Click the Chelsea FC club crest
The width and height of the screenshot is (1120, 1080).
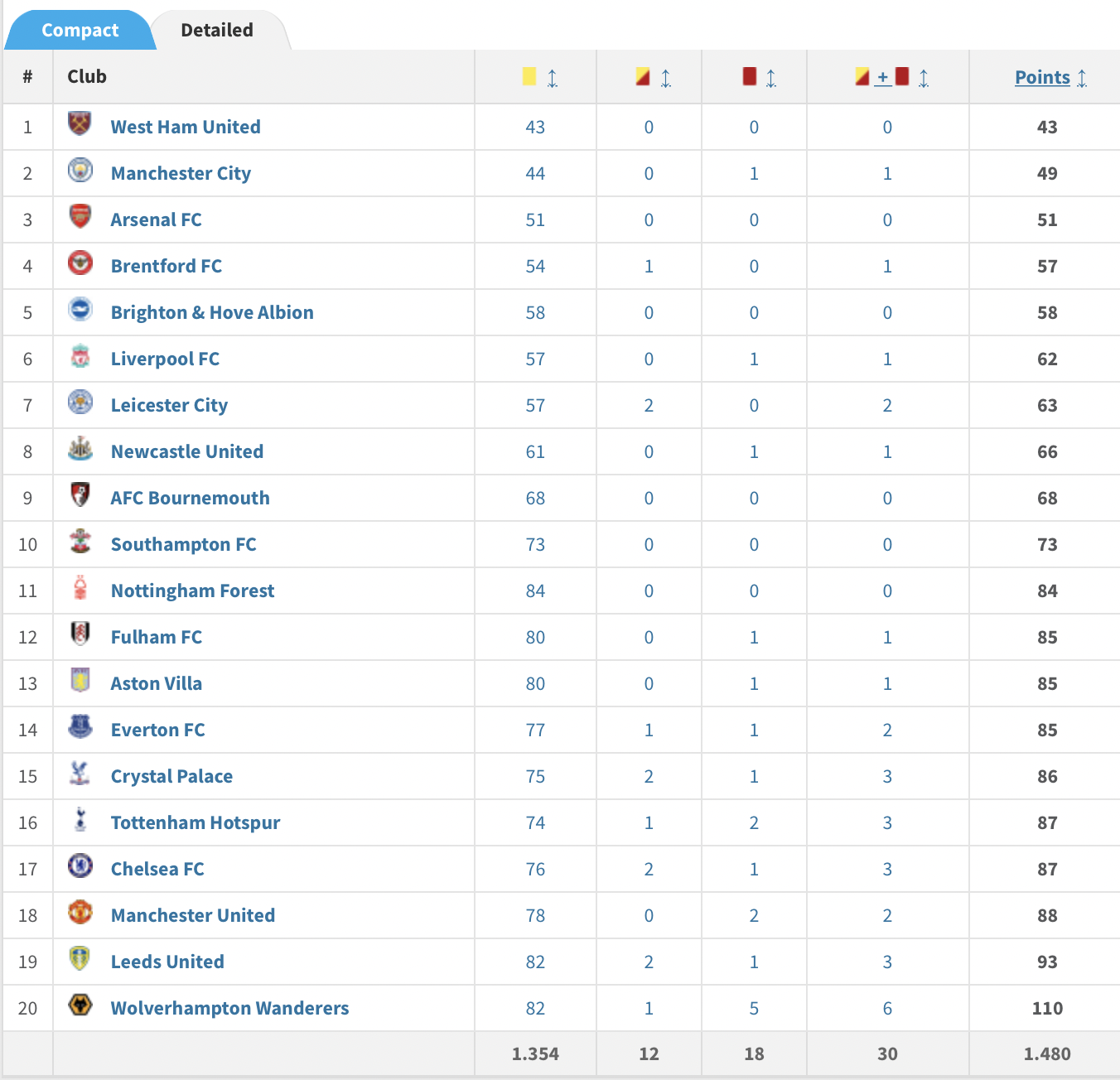point(80,866)
